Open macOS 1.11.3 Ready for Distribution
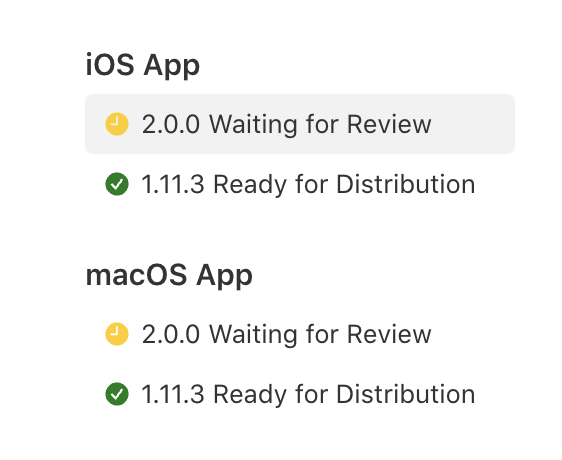 (x=300, y=394)
